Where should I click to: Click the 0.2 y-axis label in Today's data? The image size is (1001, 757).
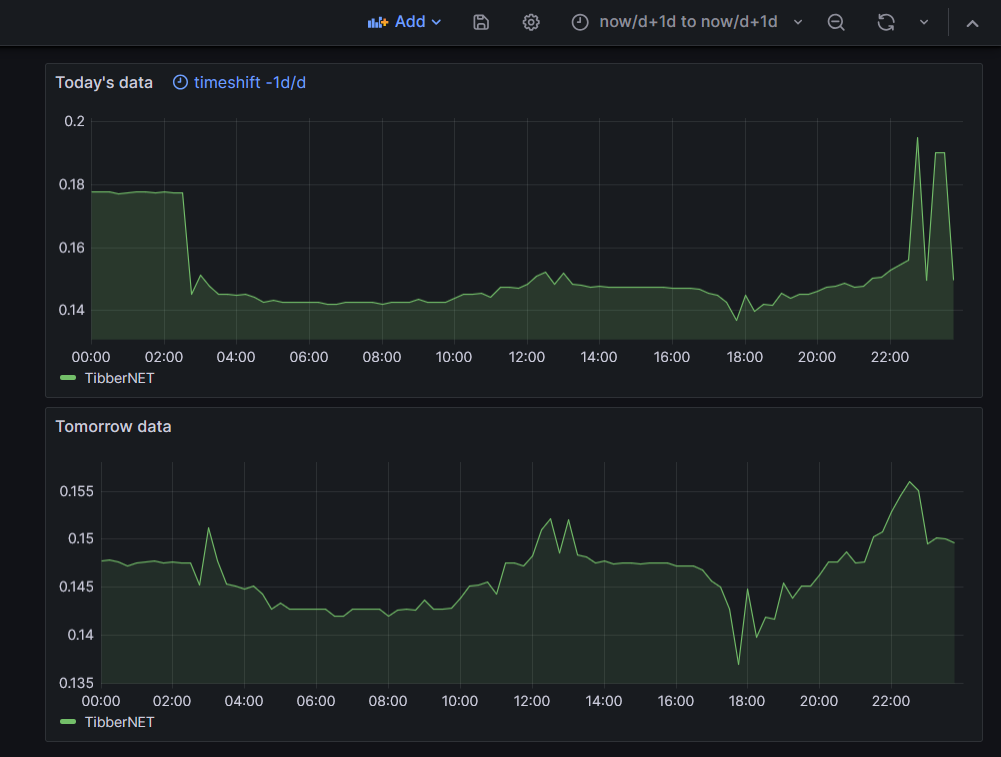(x=74, y=121)
